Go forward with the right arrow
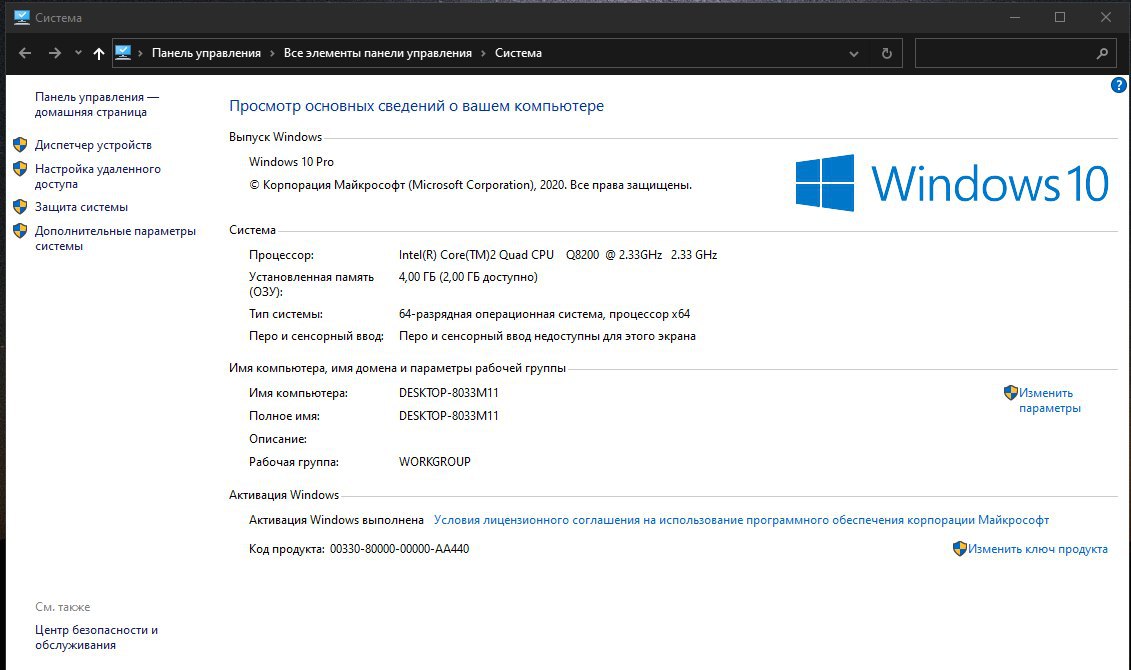1131x670 pixels. coord(55,53)
